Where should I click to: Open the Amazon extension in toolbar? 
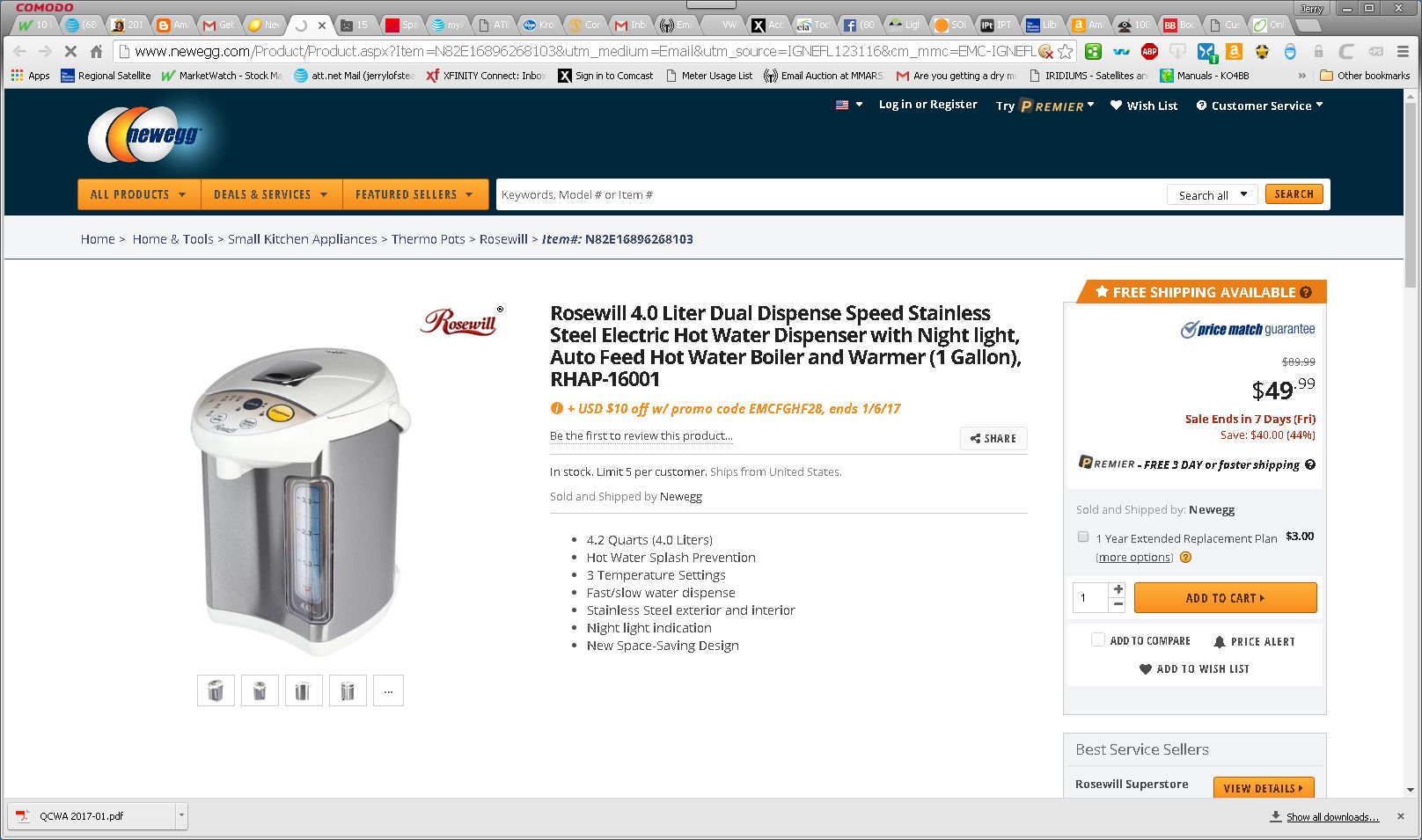click(x=1234, y=51)
